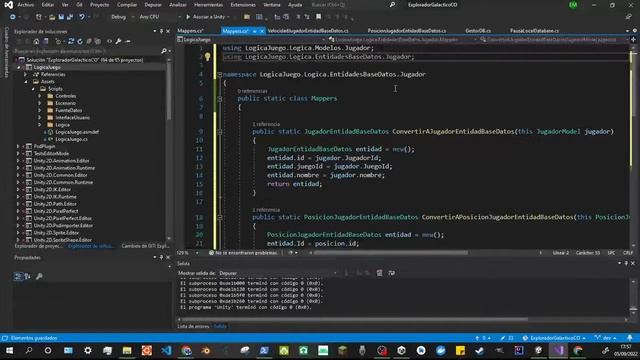This screenshot has width=640, height=360.
Task: Collapse the Mappers class outline on line 6
Action: pos(220,98)
